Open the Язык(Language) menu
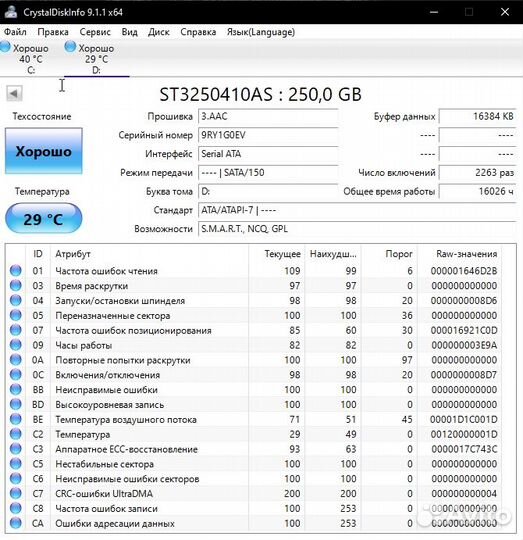523x540 pixels. [x=261, y=32]
